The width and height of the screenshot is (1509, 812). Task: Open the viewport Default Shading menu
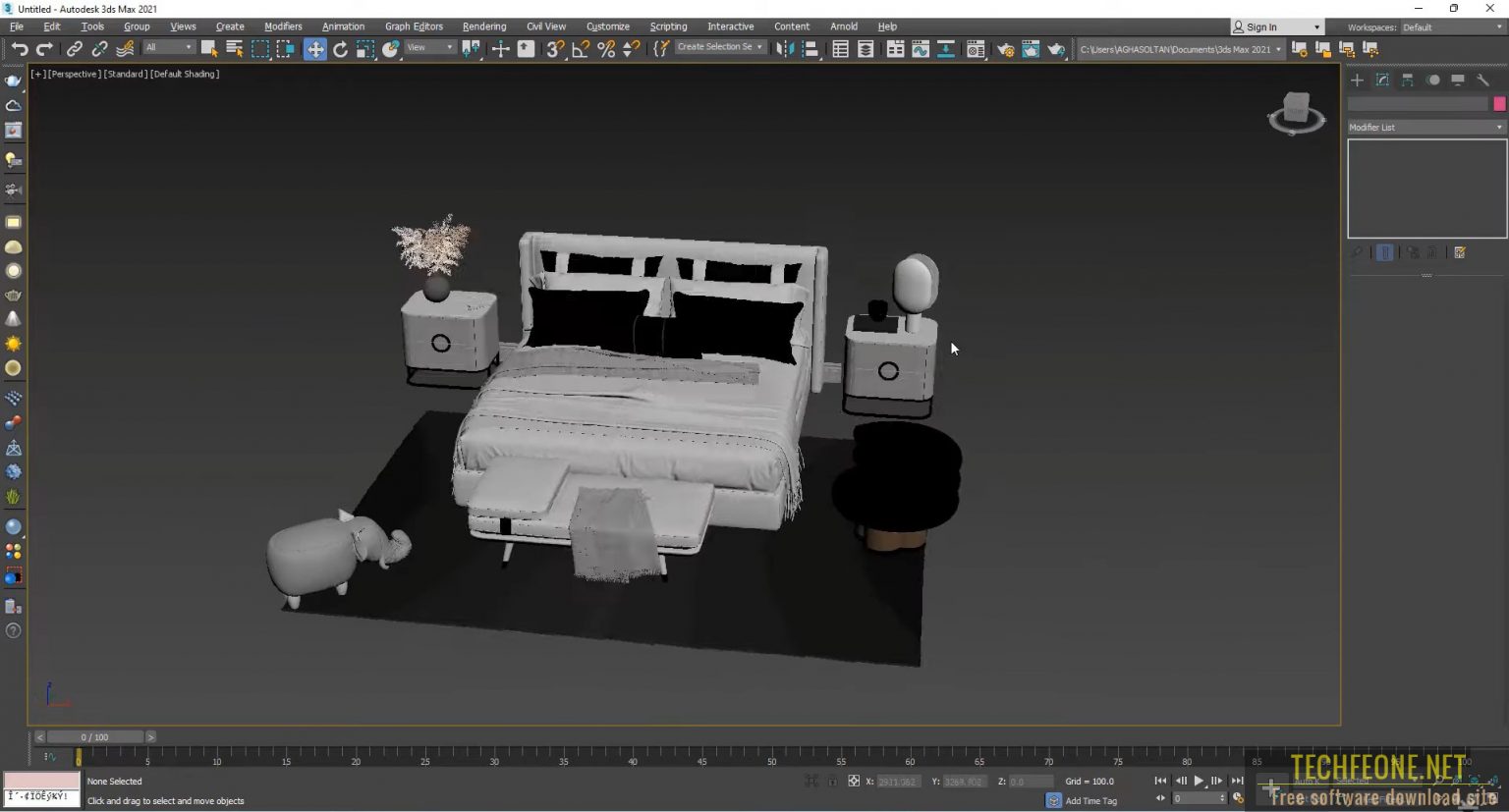pos(185,74)
